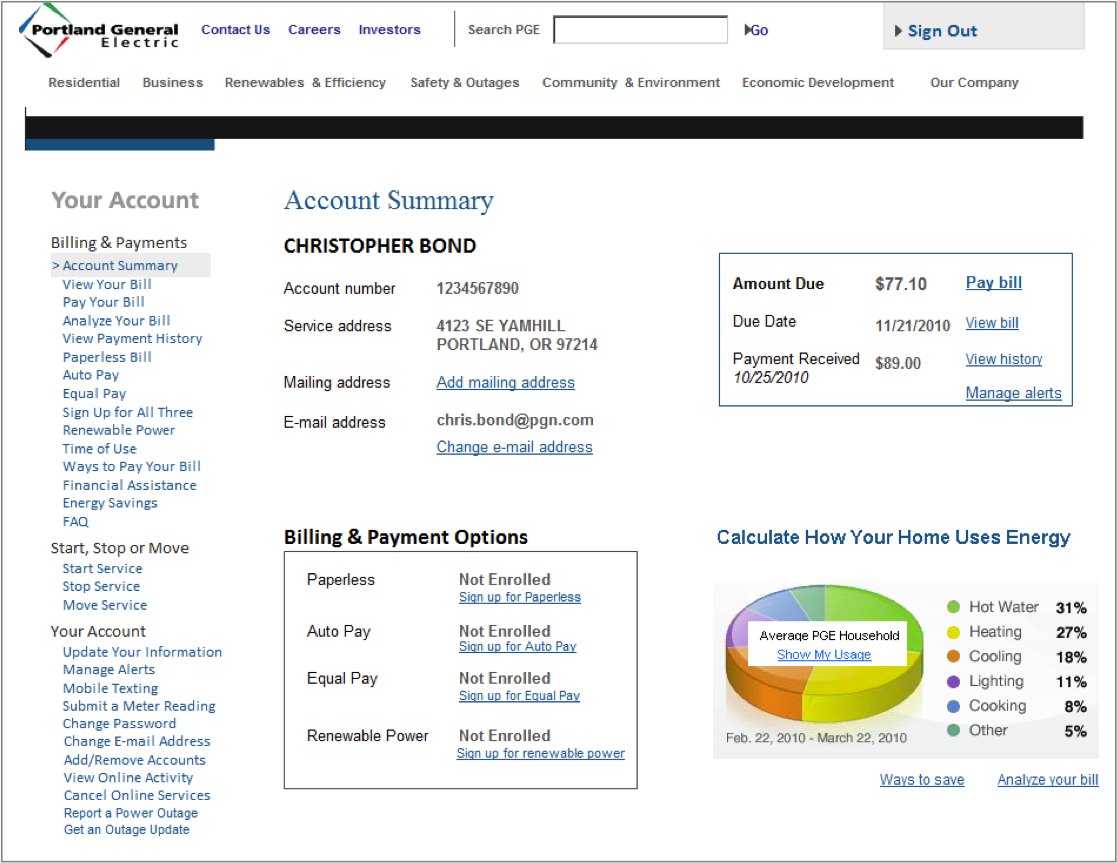Open the Contact Us page
The height and width of the screenshot is (863, 1117).
(235, 30)
